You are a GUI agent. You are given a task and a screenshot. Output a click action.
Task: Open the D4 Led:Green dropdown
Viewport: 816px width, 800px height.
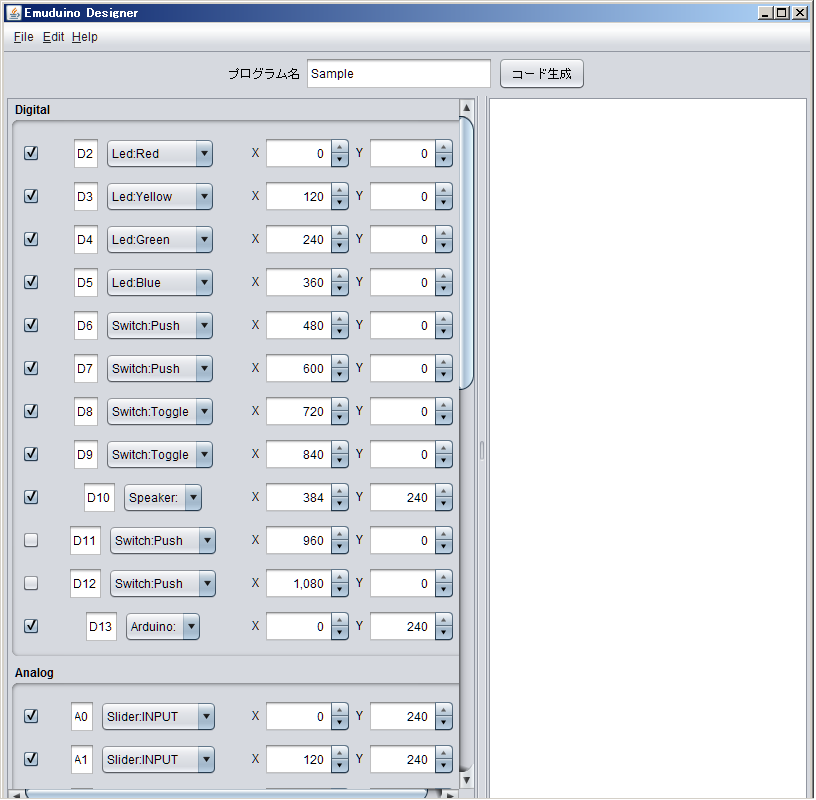(x=160, y=239)
